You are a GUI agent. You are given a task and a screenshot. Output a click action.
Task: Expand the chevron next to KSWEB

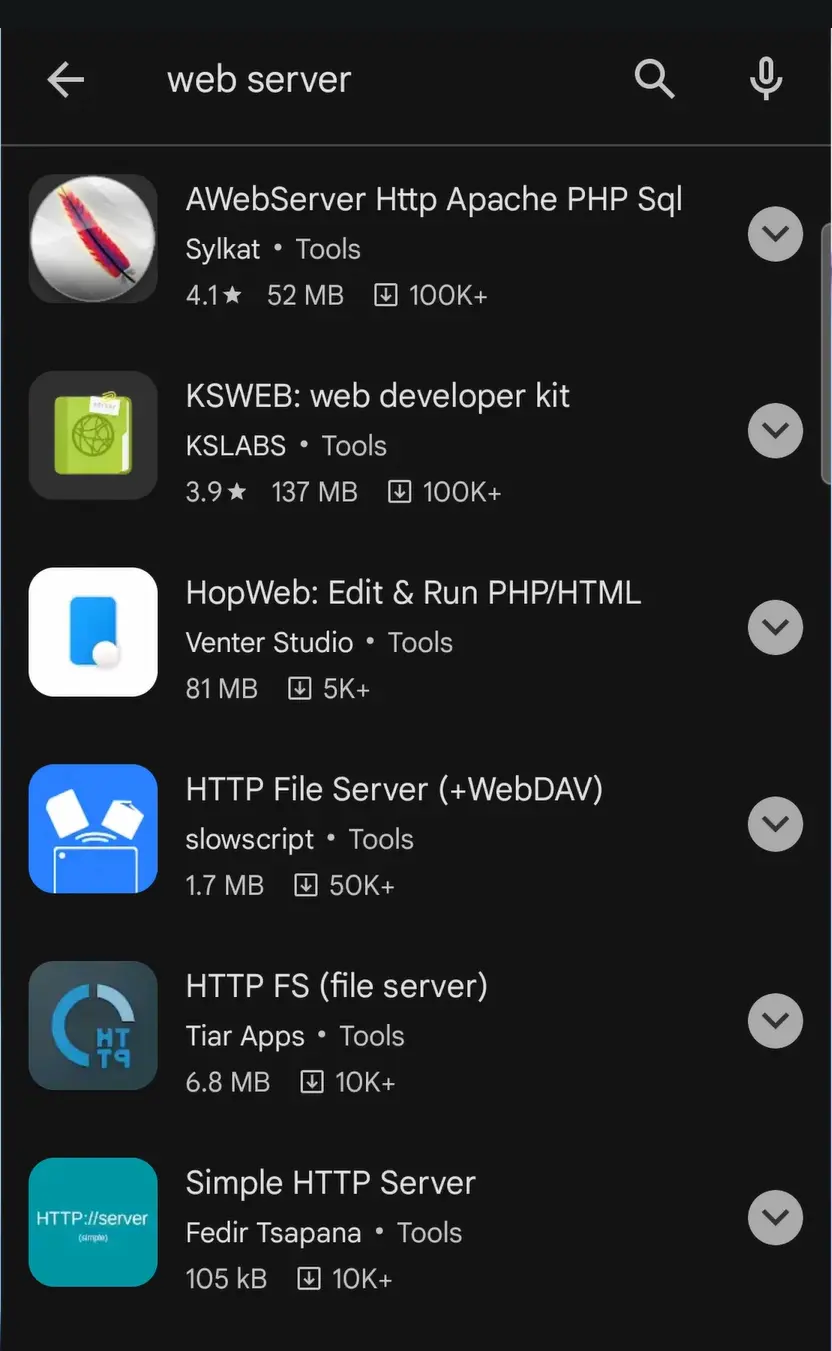[x=775, y=430]
